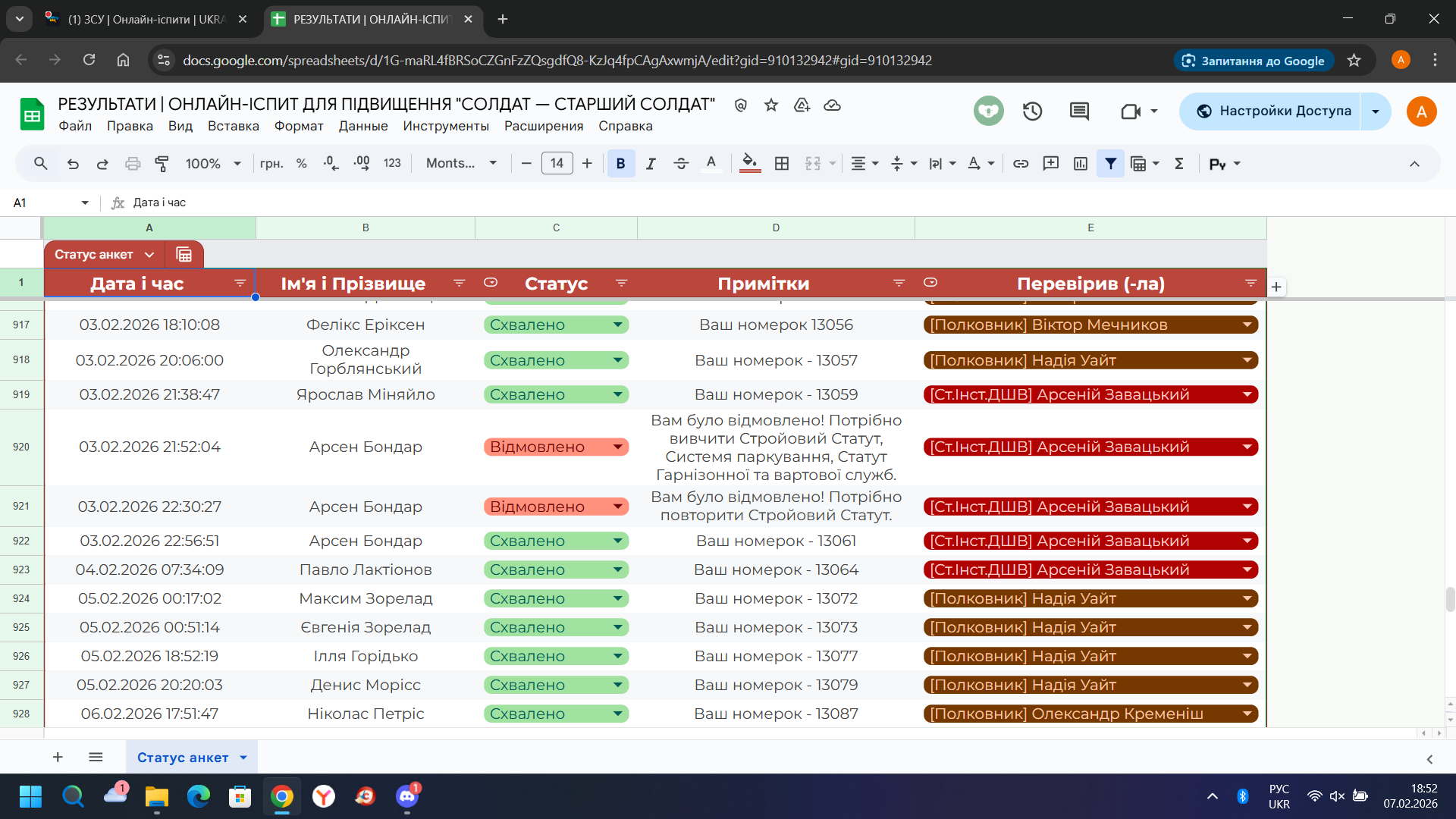Open the fill color picker
Image resolution: width=1456 pixels, height=819 pixels.
[749, 163]
